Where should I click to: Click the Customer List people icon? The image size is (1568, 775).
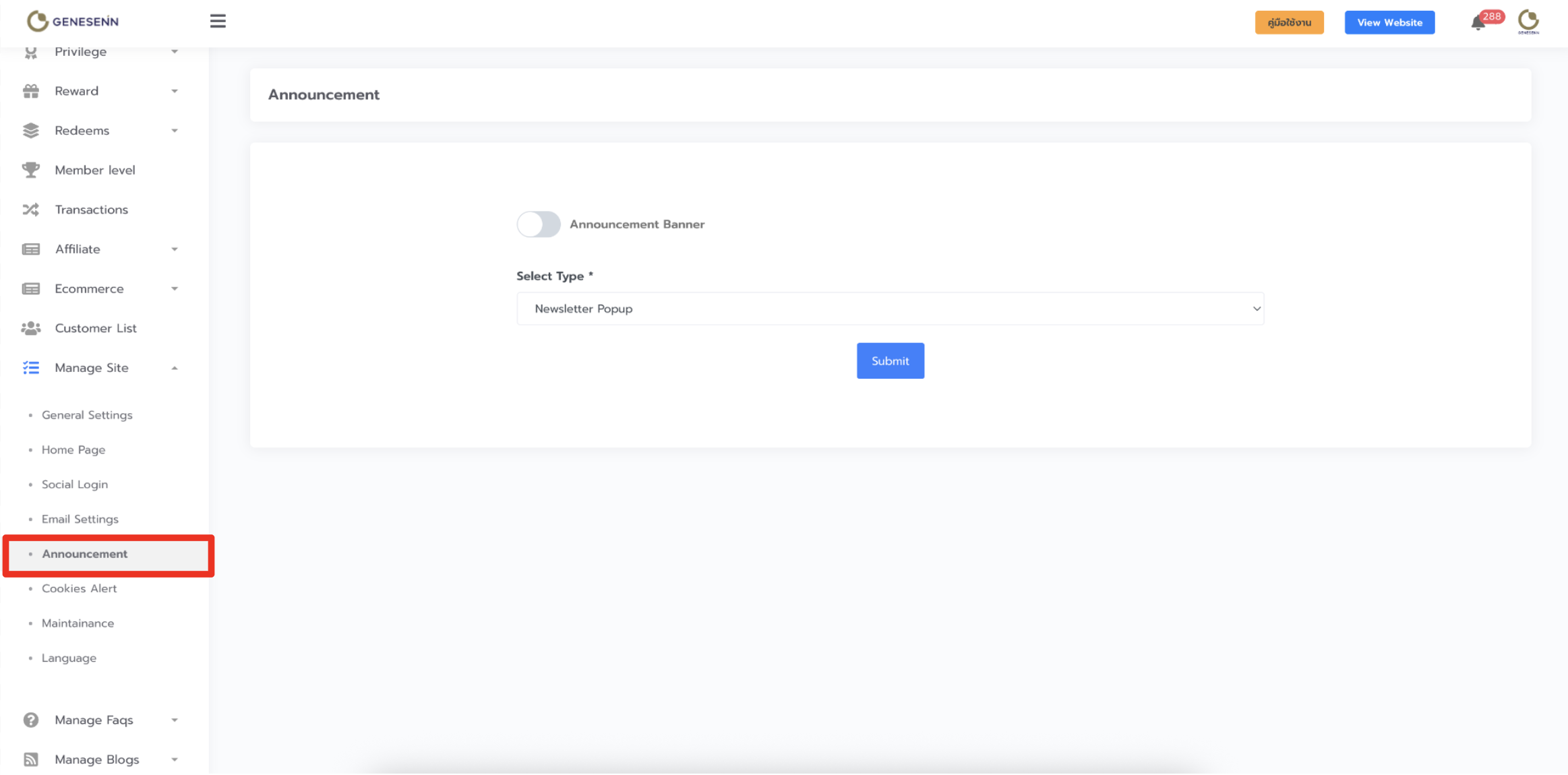coord(31,328)
